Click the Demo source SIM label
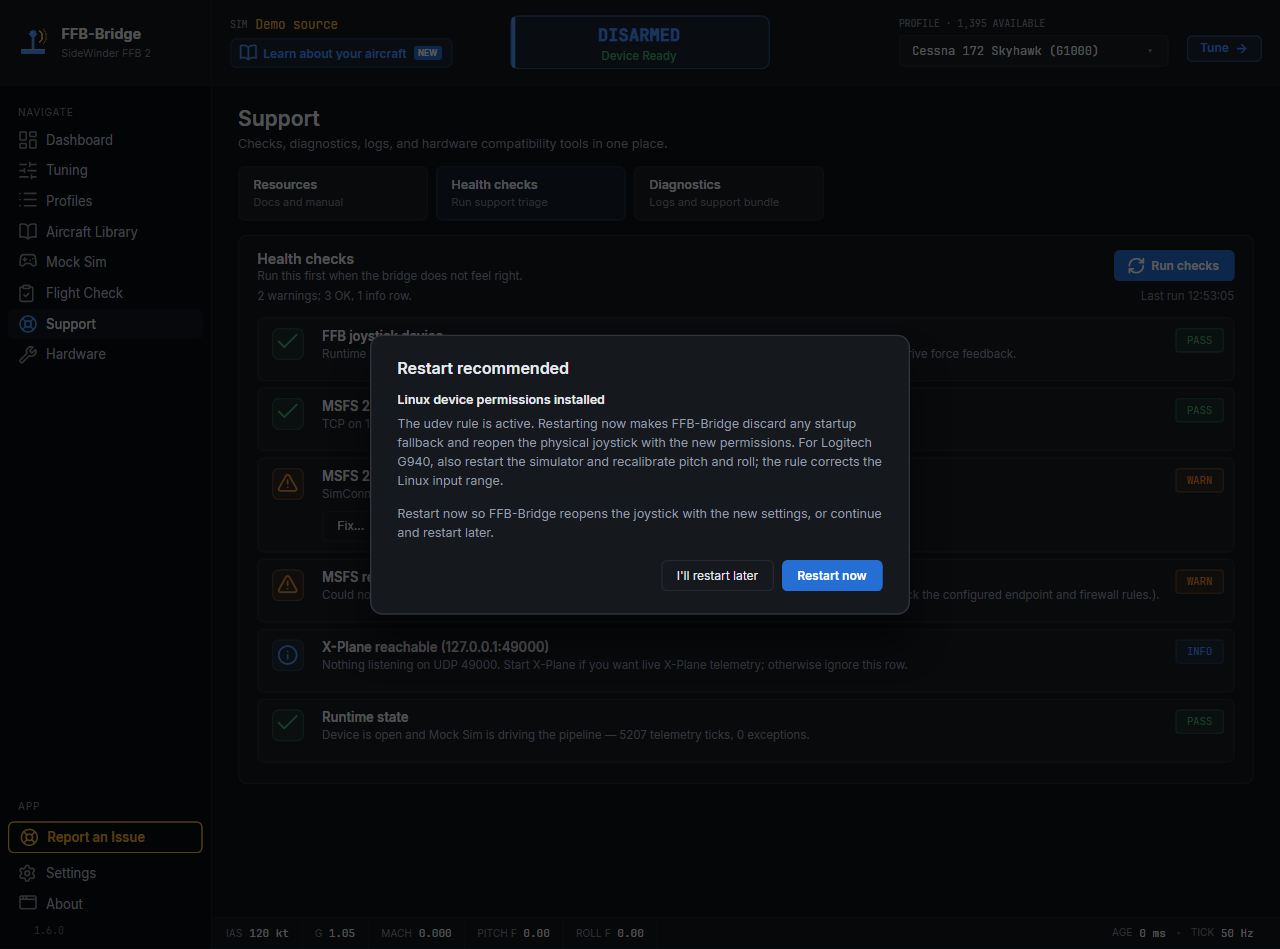This screenshot has width=1280, height=949. pyautogui.click(x=297, y=24)
